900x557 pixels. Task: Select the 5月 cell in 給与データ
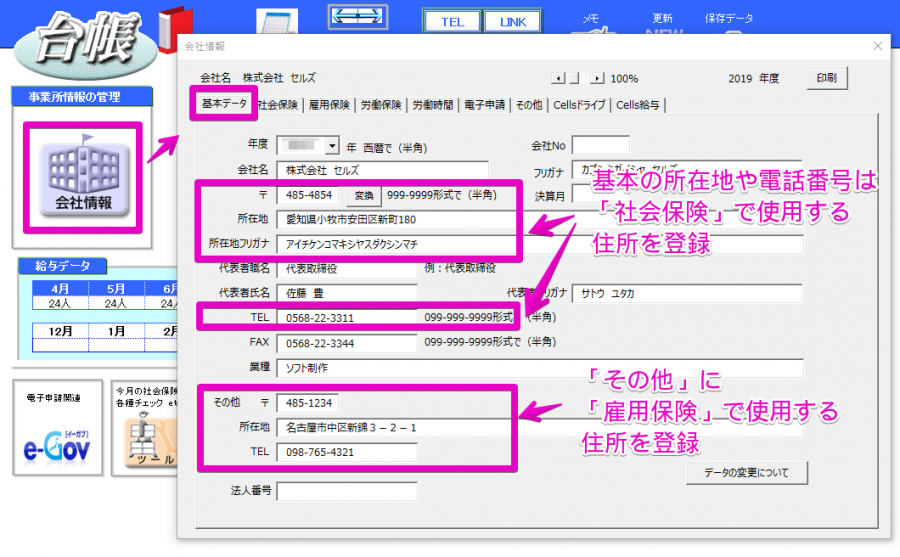point(116,289)
